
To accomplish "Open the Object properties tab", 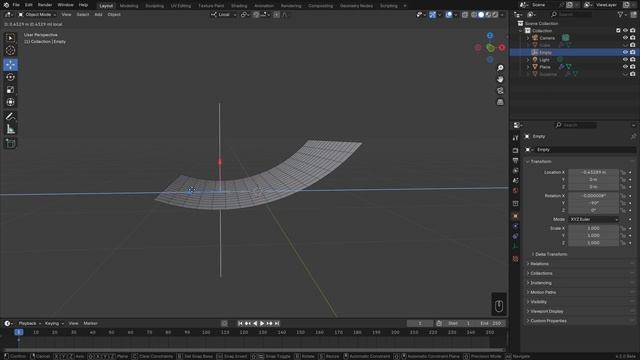I will pyautogui.click(x=516, y=216).
